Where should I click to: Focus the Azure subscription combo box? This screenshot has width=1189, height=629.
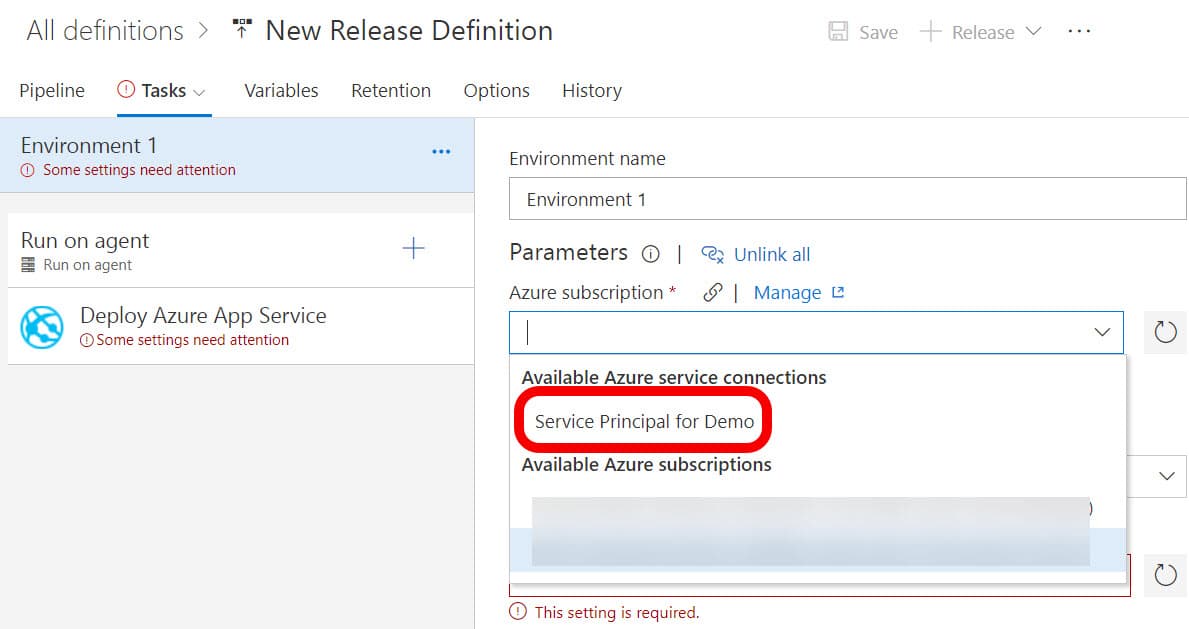[x=816, y=332]
